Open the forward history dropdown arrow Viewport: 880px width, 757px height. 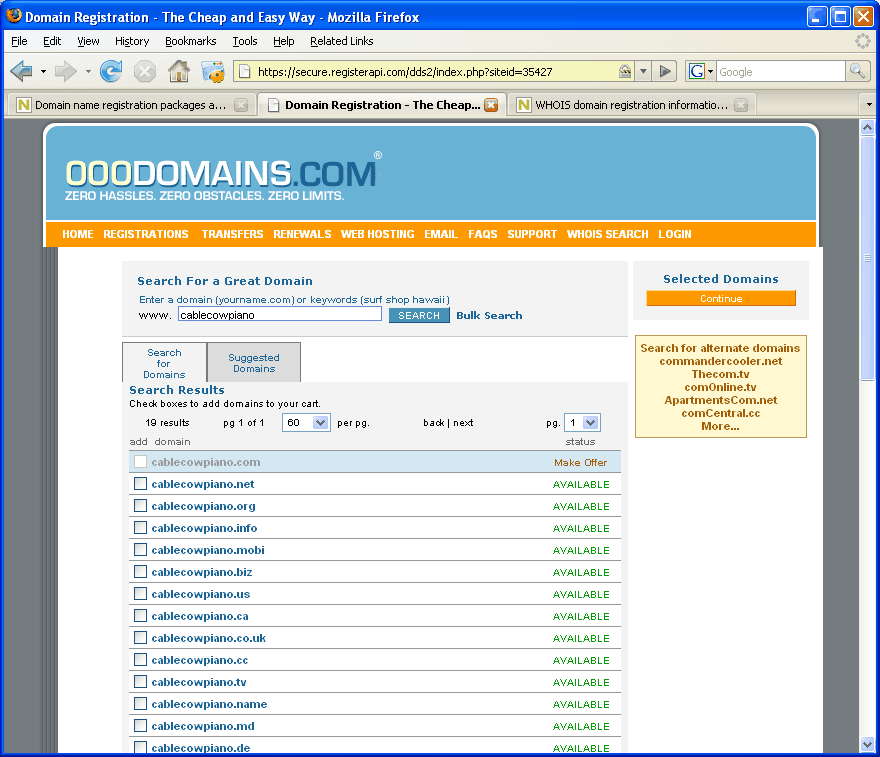pyautogui.click(x=88, y=71)
